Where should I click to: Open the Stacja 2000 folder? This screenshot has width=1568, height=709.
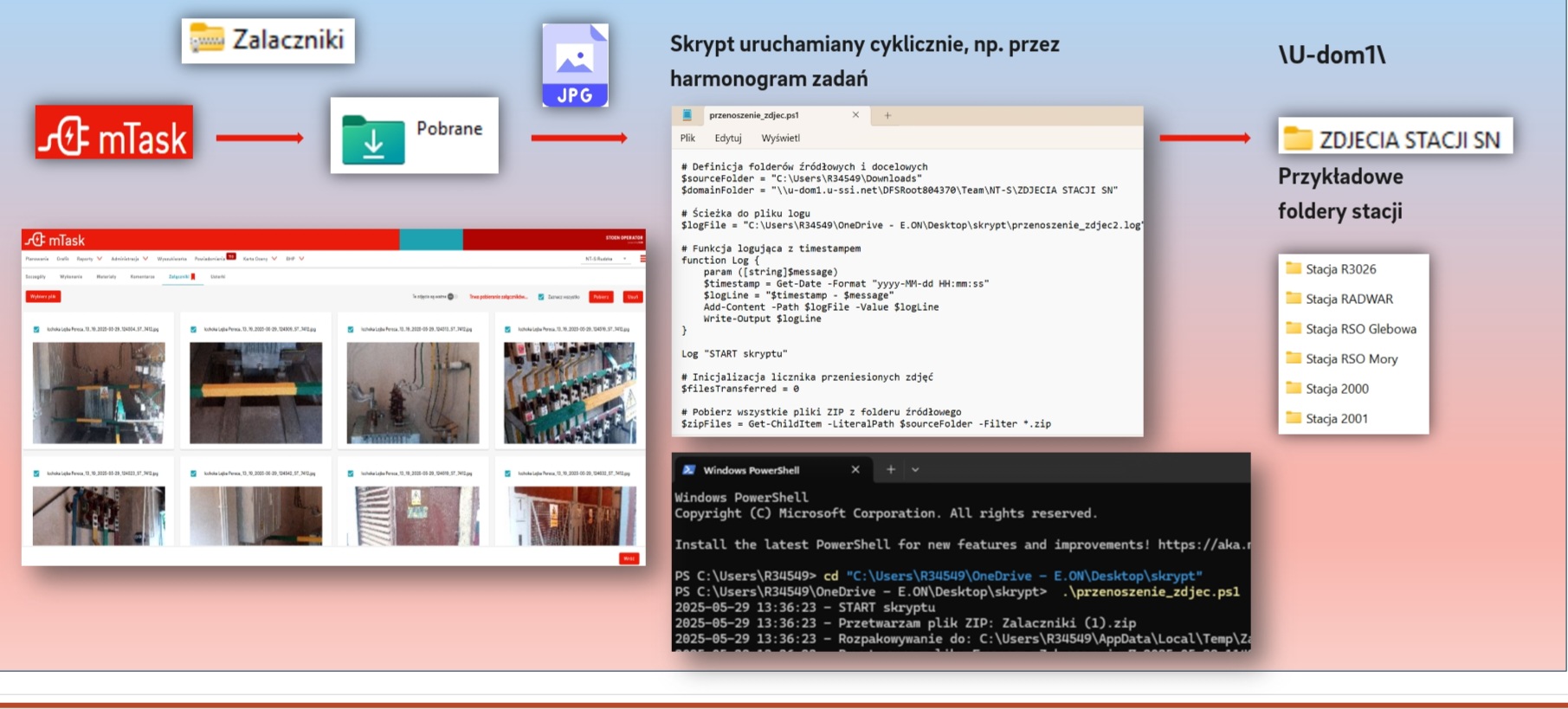pyautogui.click(x=1327, y=389)
